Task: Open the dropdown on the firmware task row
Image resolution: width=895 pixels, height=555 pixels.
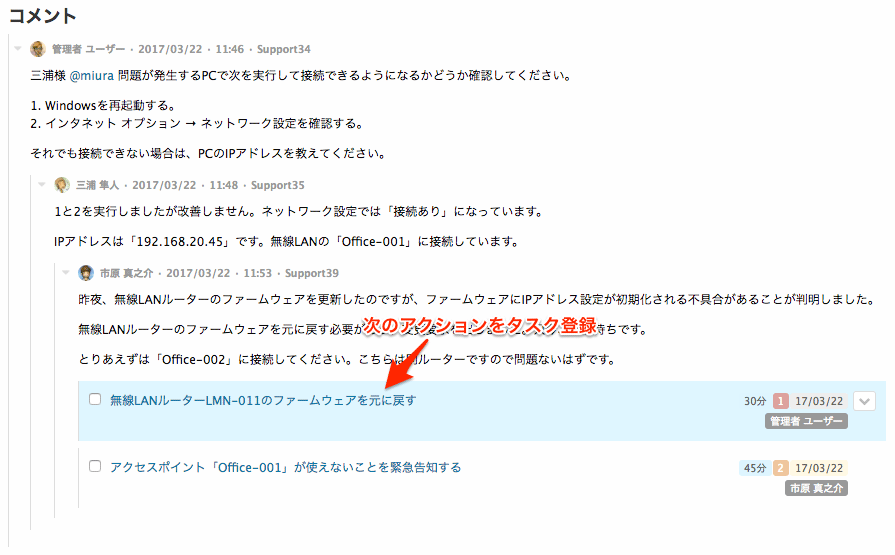Action: click(864, 401)
